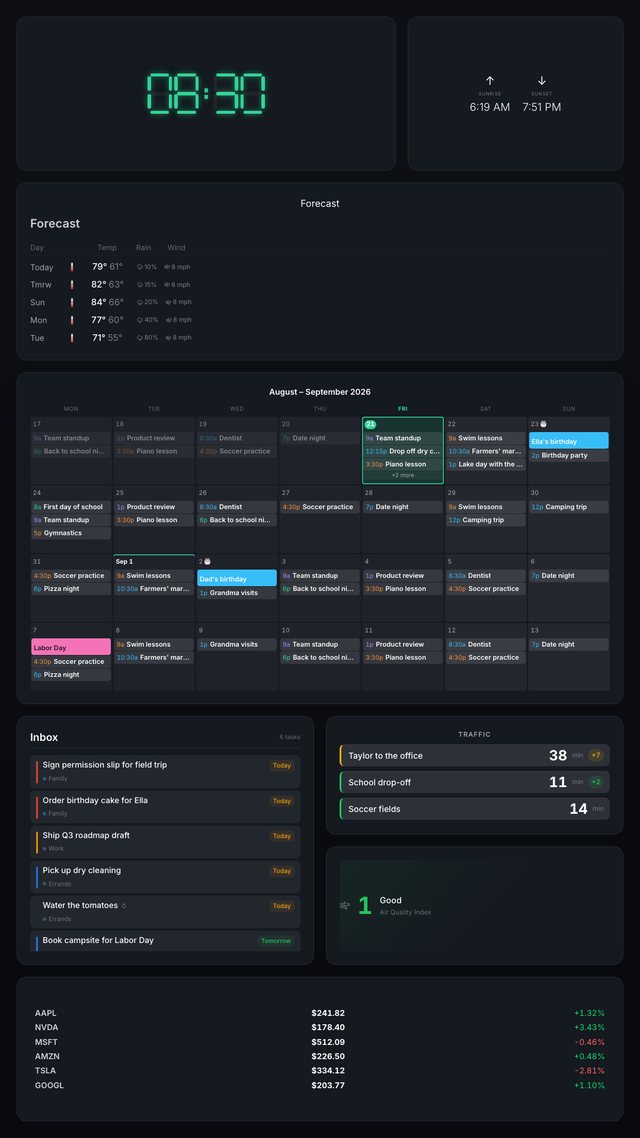This screenshot has height=1138, width=640.
Task: Click the Air Quality Index value 1
Action: tap(364, 905)
